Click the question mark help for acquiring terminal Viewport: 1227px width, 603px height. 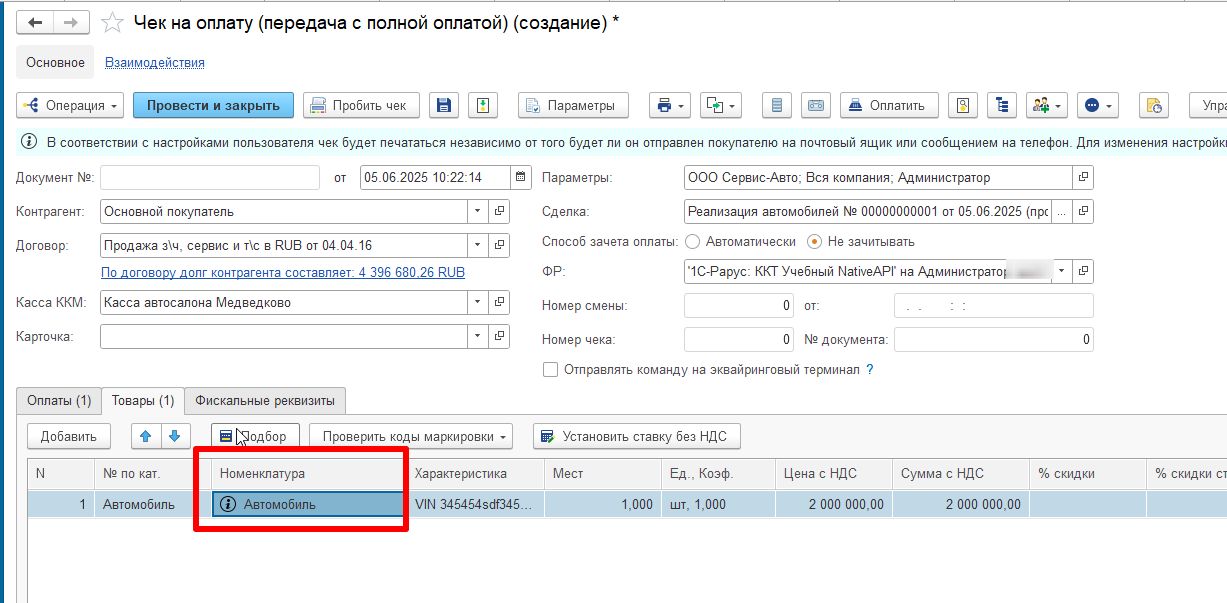[870, 370]
